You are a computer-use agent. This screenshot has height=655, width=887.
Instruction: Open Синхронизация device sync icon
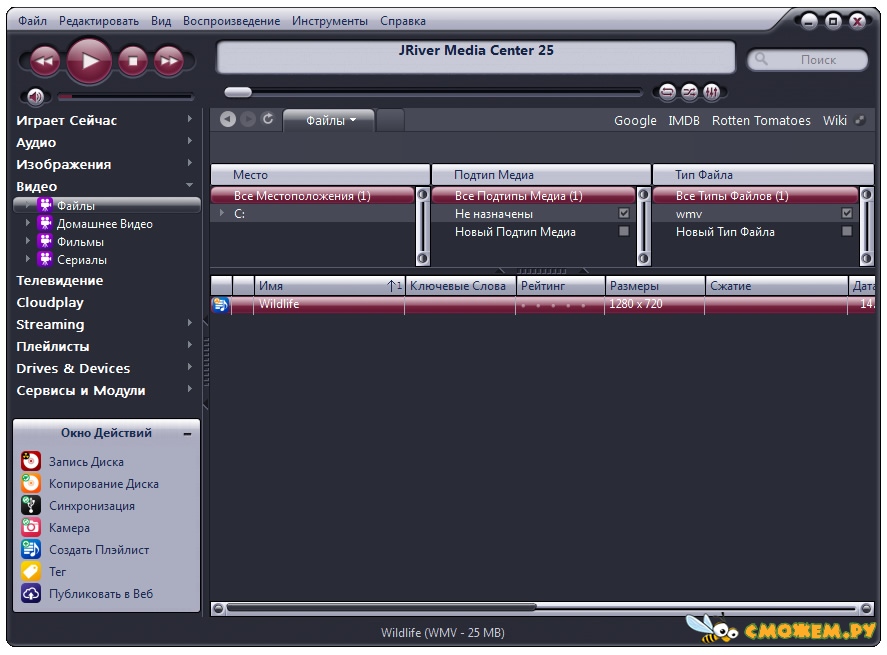pos(31,505)
